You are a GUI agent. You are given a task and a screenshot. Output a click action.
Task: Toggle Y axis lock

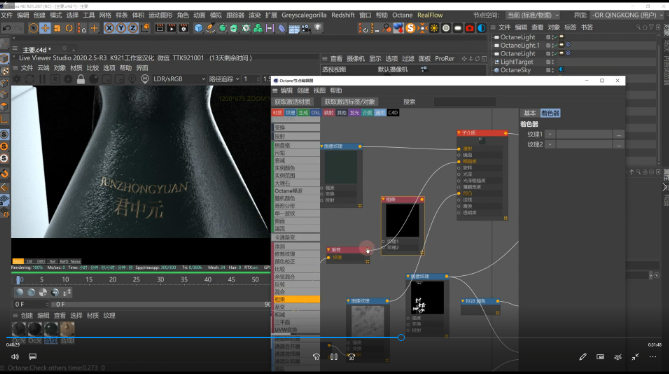click(x=121, y=28)
